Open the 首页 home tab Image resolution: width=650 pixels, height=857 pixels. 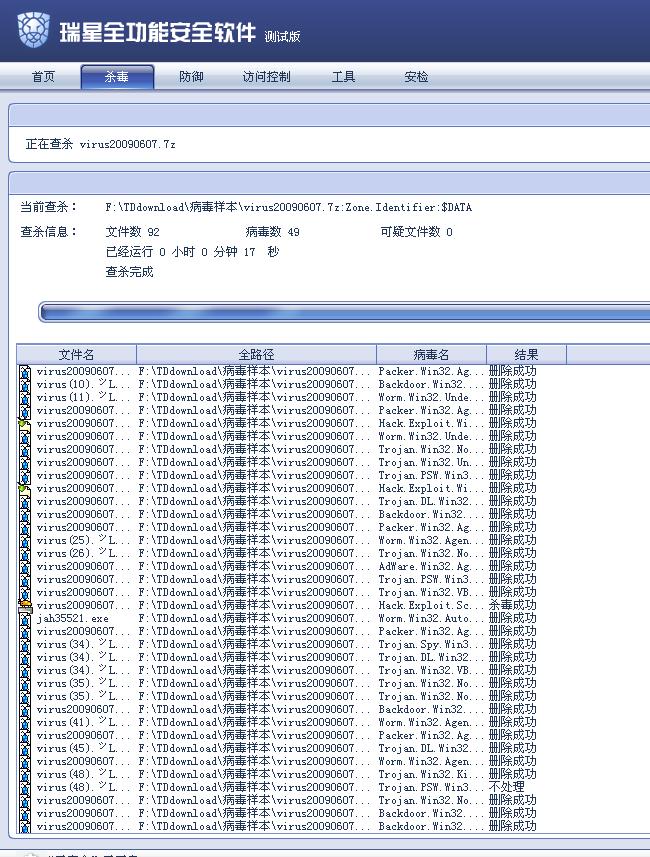coord(43,77)
